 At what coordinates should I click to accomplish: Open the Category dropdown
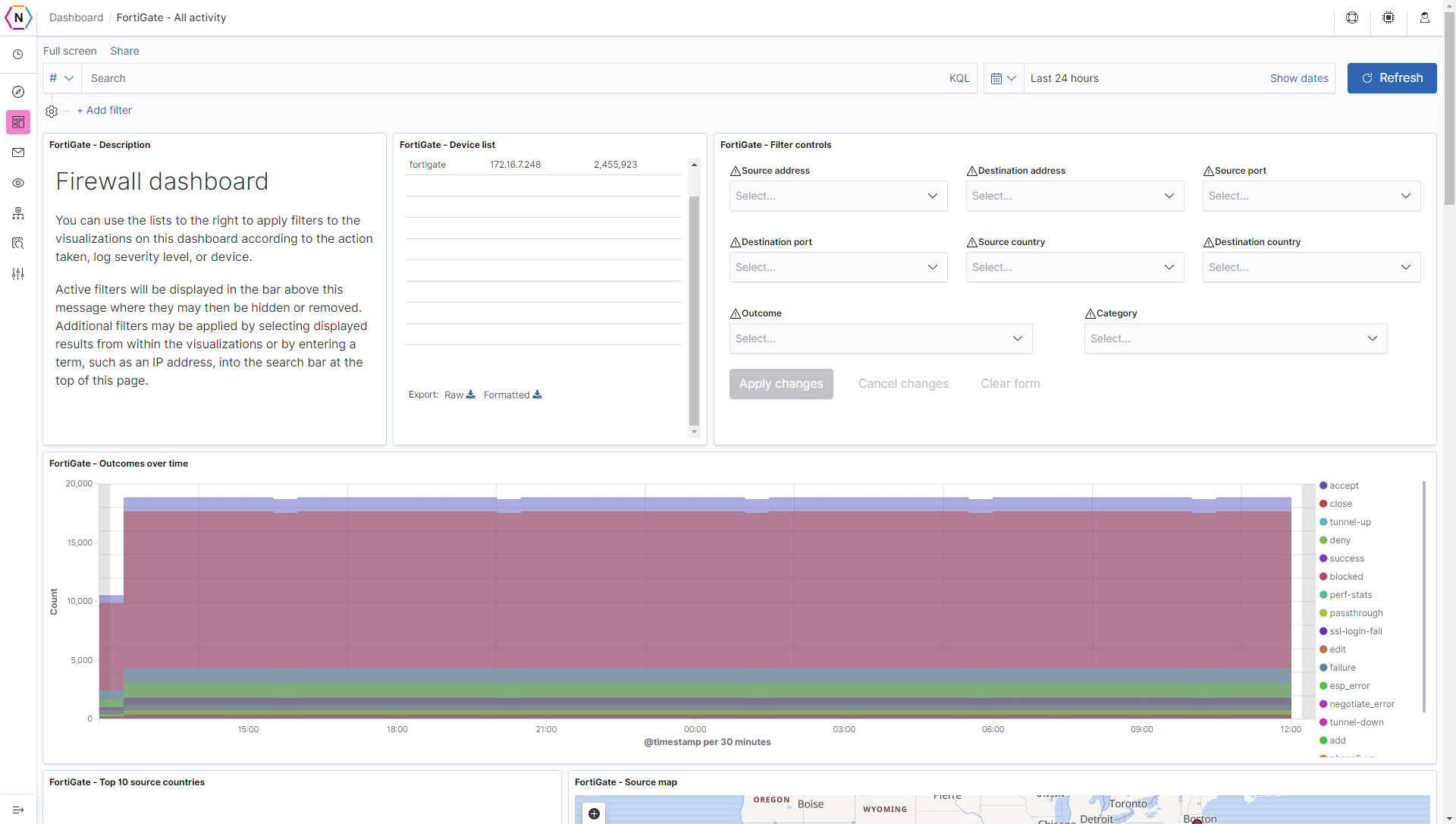point(1235,338)
